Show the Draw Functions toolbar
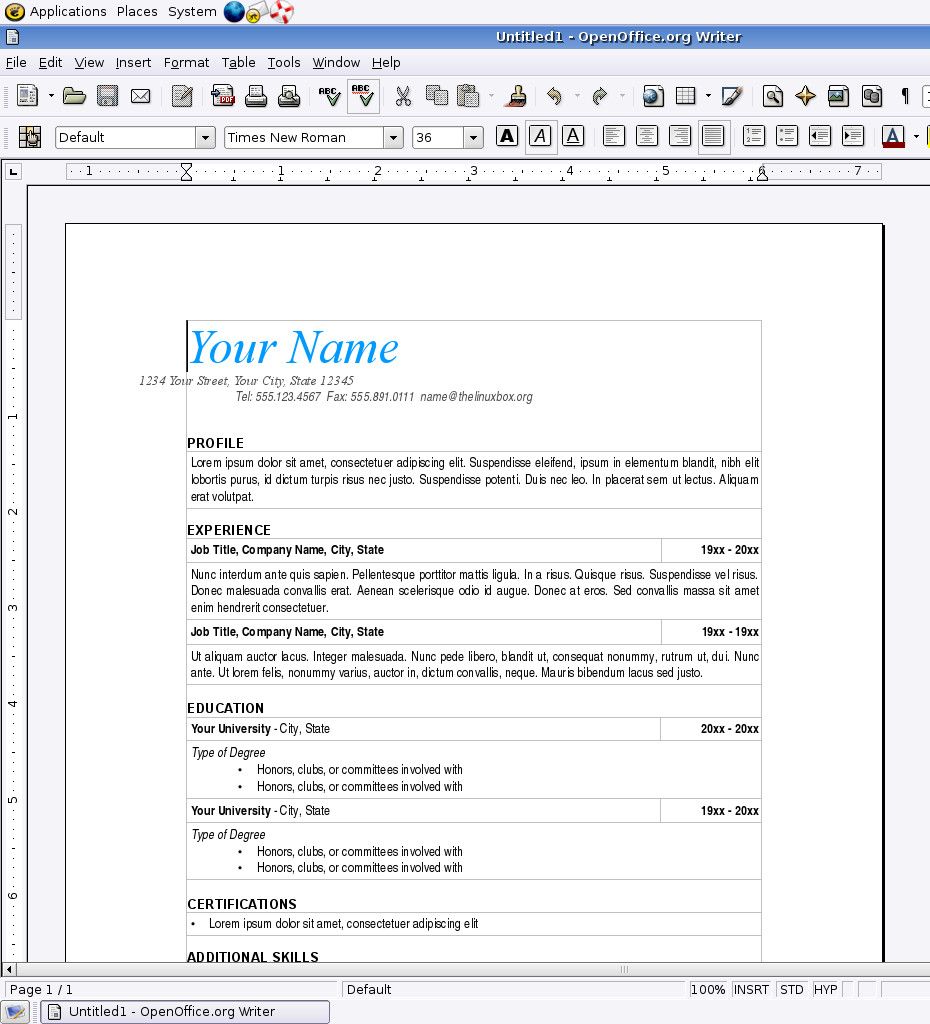The height and width of the screenshot is (1024, 930). point(731,97)
